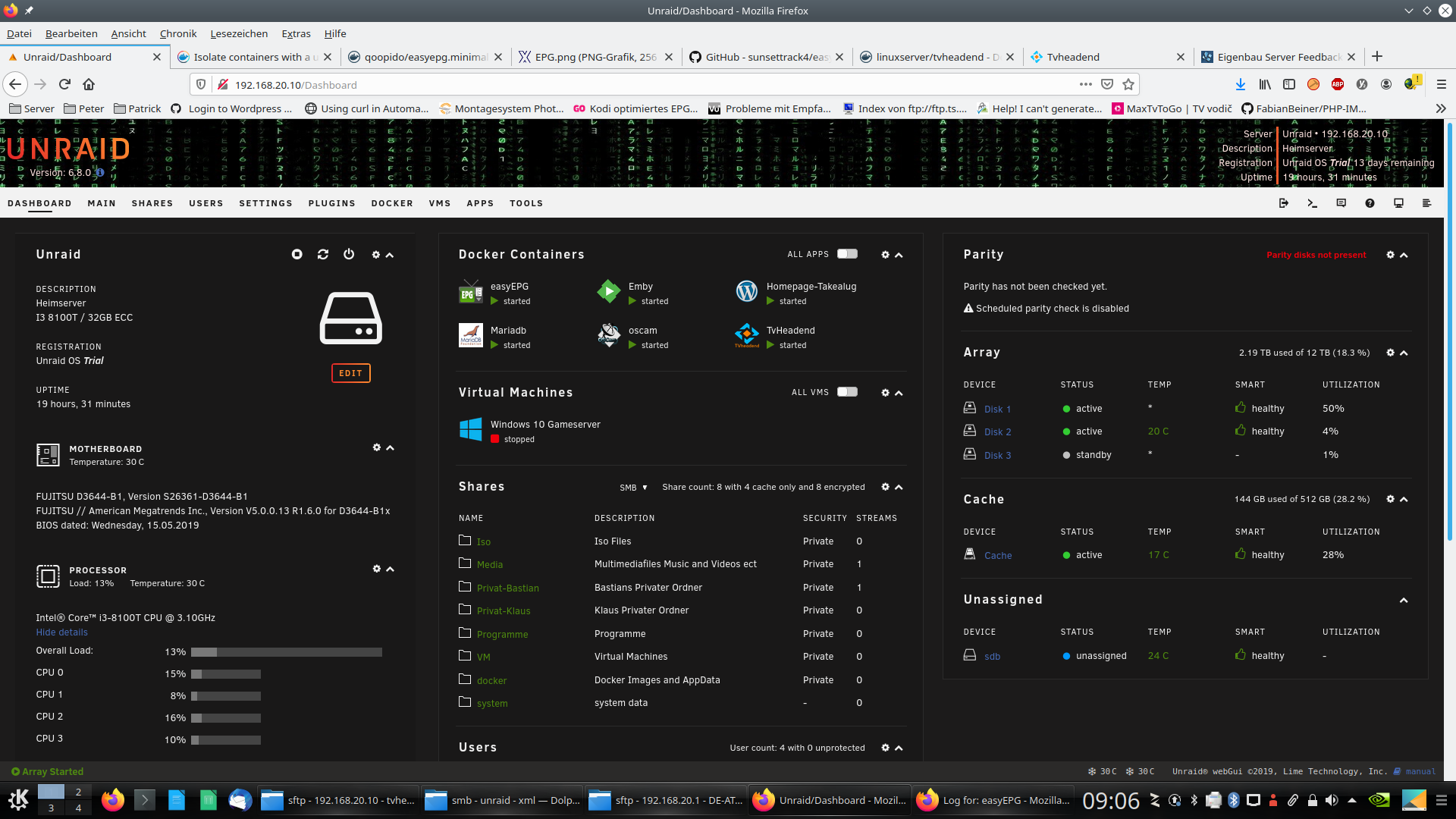1456x819 pixels.
Task: Click the page vertical scrollbar
Action: pyautogui.click(x=1450, y=331)
